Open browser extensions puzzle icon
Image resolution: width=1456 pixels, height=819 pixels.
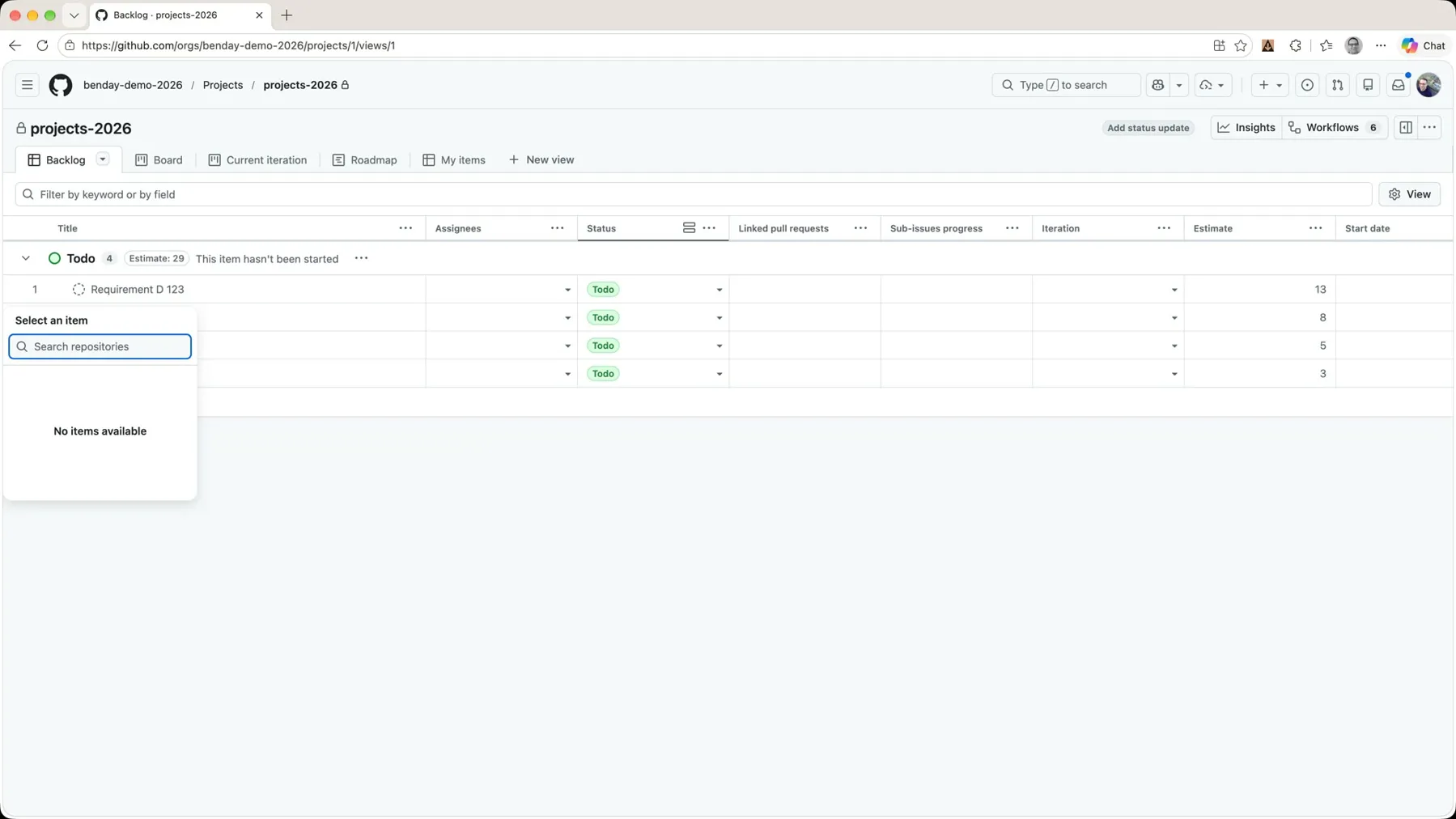click(1296, 45)
